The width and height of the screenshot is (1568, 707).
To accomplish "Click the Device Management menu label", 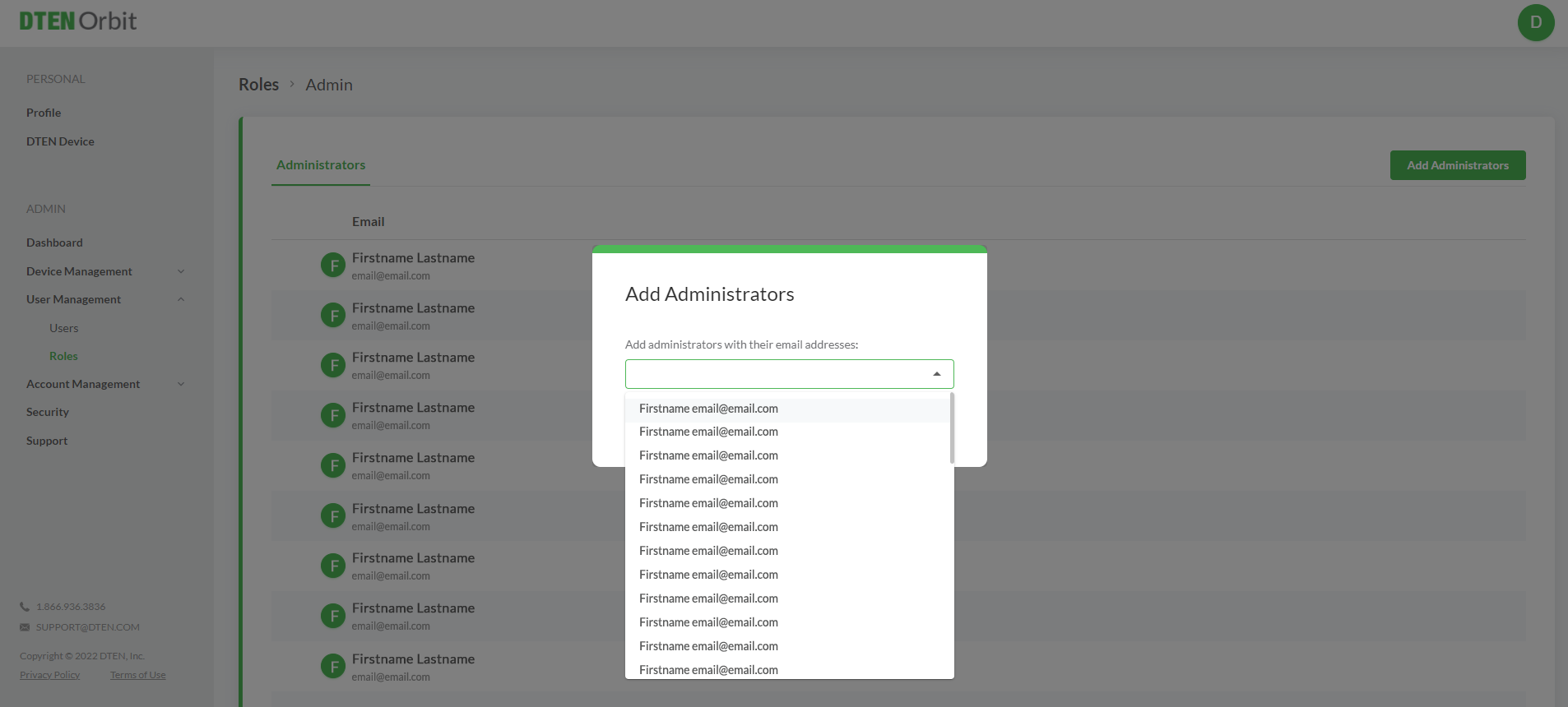I will pos(79,271).
